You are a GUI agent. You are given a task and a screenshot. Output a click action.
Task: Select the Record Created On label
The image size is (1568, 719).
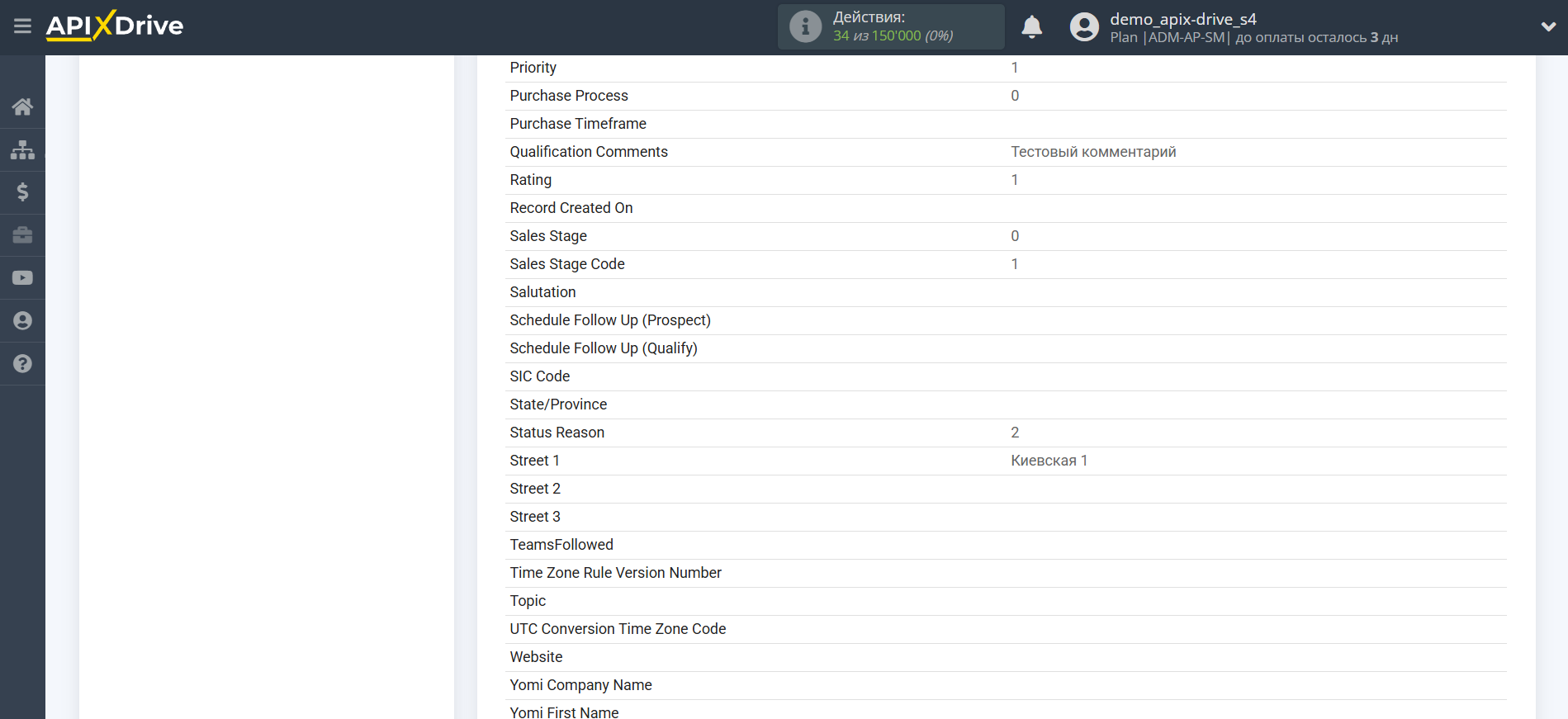[571, 208]
